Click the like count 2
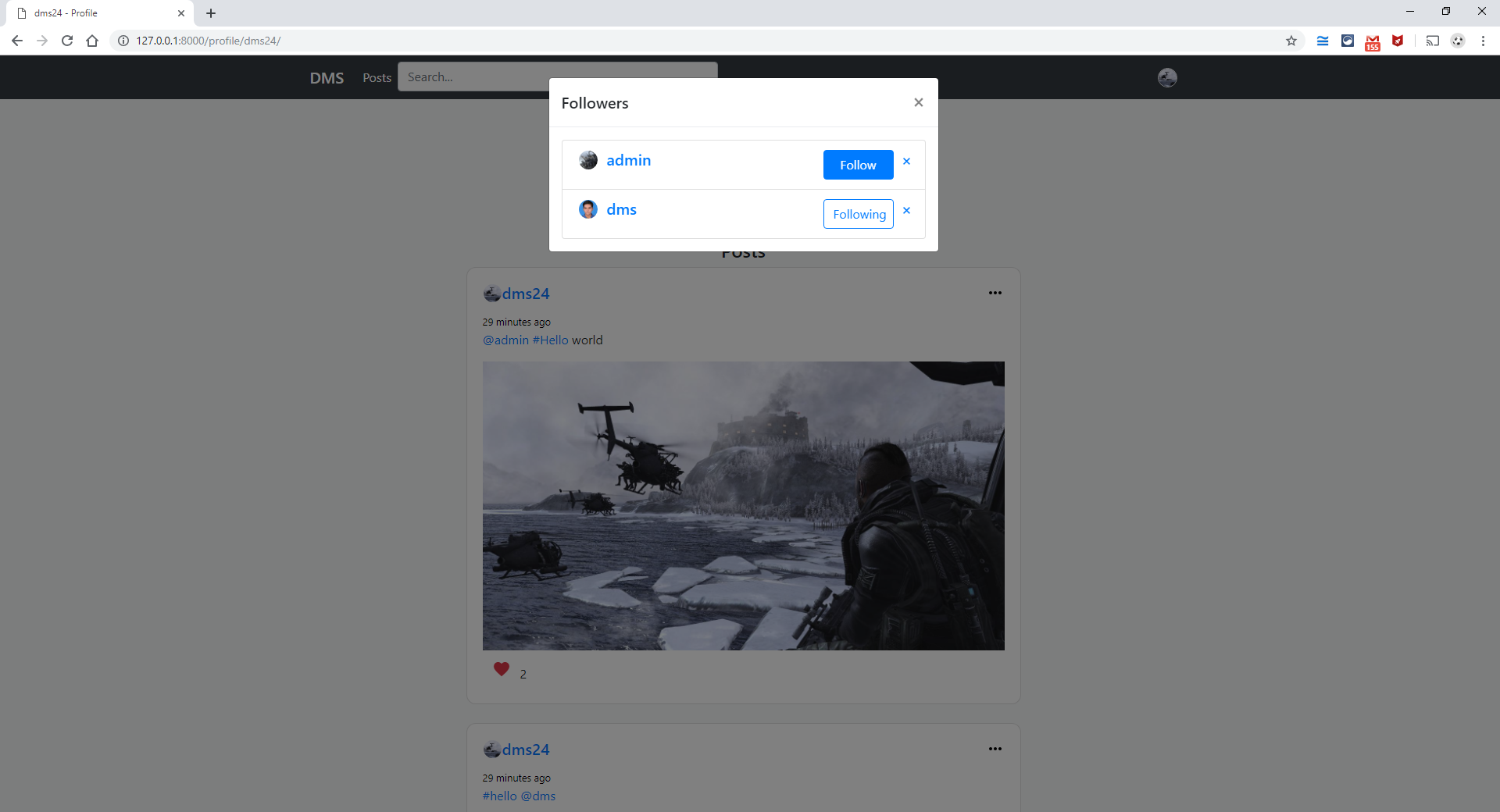 [523, 674]
